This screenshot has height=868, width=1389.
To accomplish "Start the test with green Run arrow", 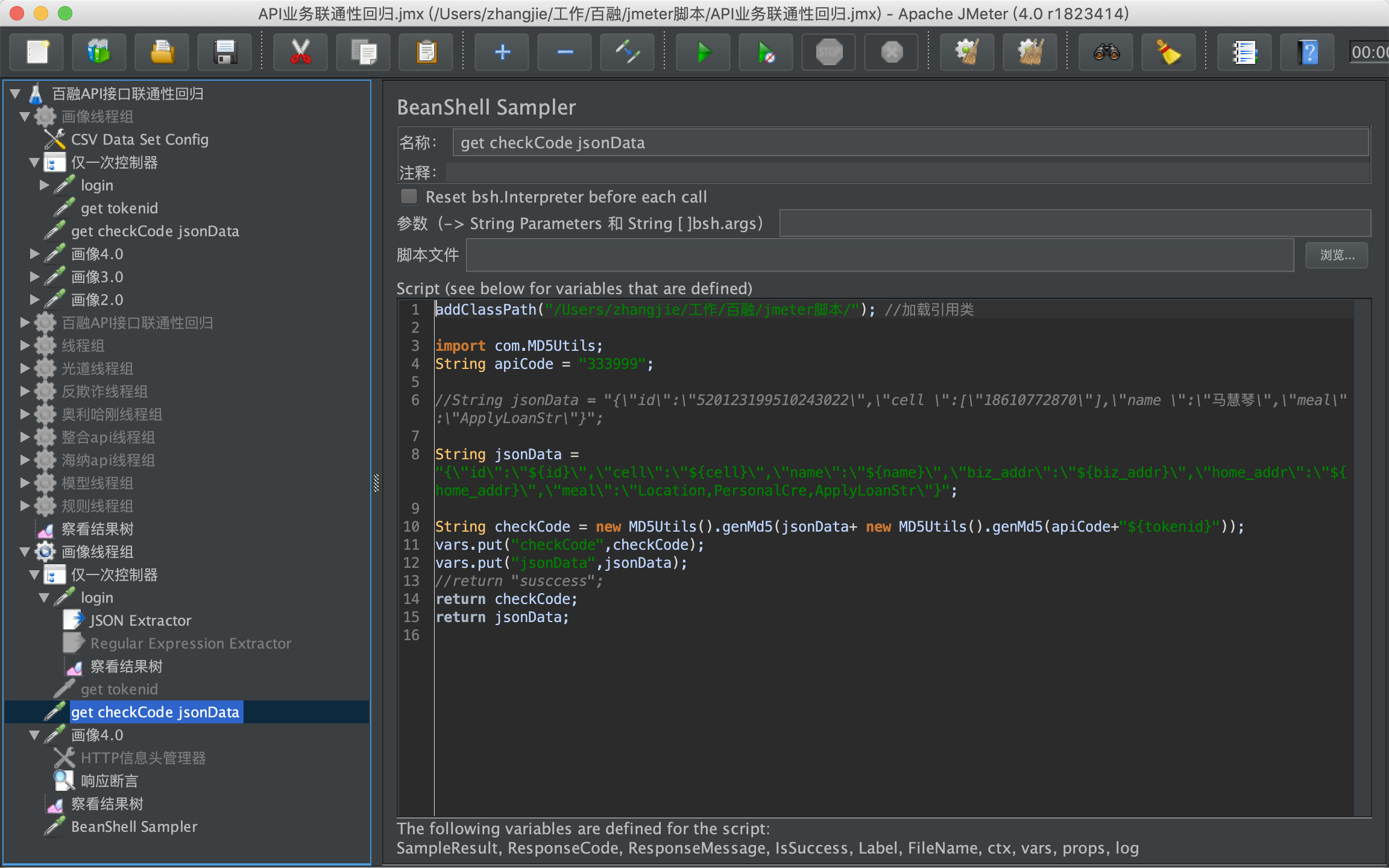I will coord(703,52).
